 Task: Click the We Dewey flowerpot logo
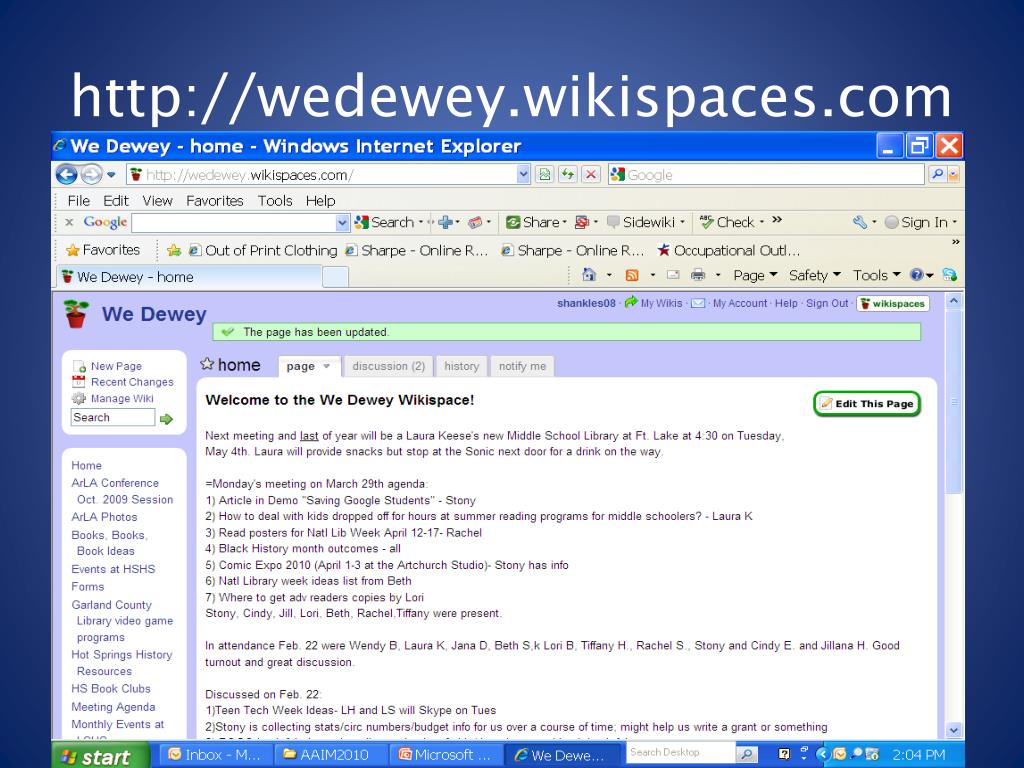coord(76,313)
